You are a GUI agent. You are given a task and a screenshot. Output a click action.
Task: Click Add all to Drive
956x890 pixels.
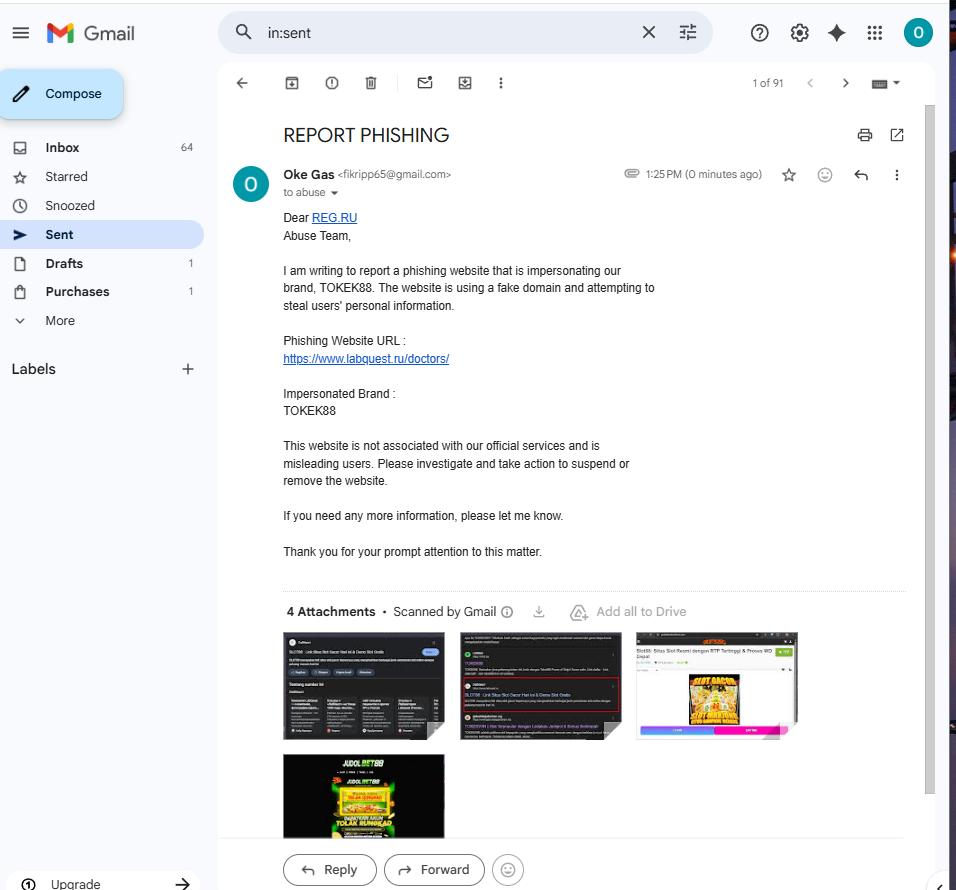coord(628,612)
